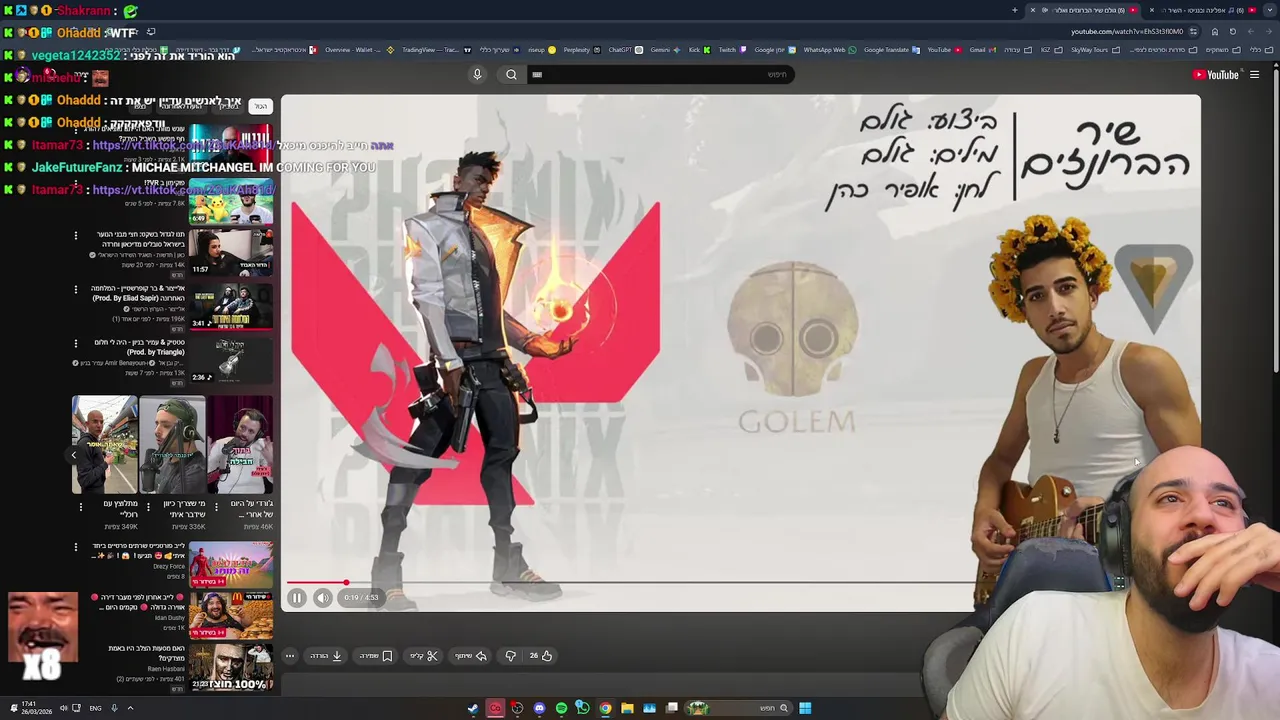This screenshot has width=1280, height=720.
Task: Open options menu for the 11:57 video
Action: pos(75,235)
